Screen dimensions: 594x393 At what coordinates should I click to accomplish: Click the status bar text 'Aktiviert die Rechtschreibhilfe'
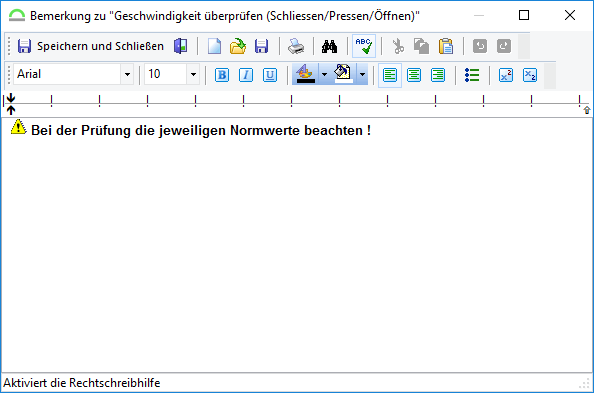coord(82,383)
